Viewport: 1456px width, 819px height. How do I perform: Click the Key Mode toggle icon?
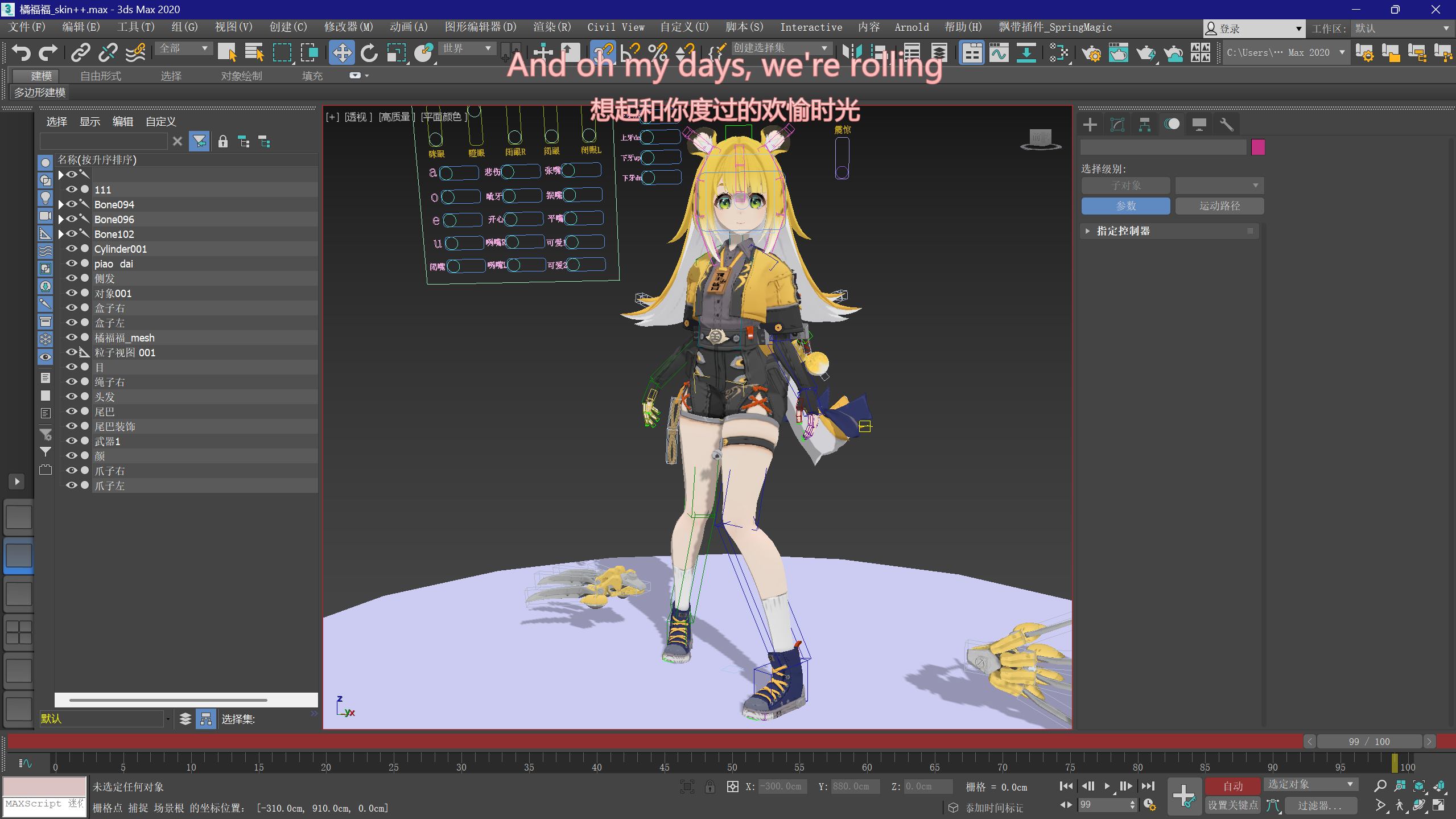click(1066, 804)
